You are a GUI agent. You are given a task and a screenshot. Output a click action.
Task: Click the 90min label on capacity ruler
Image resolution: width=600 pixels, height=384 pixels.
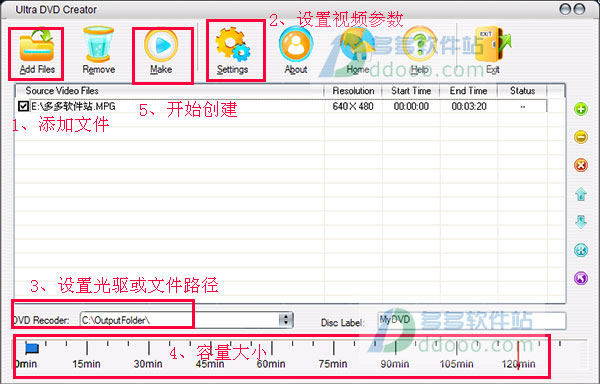pos(395,364)
